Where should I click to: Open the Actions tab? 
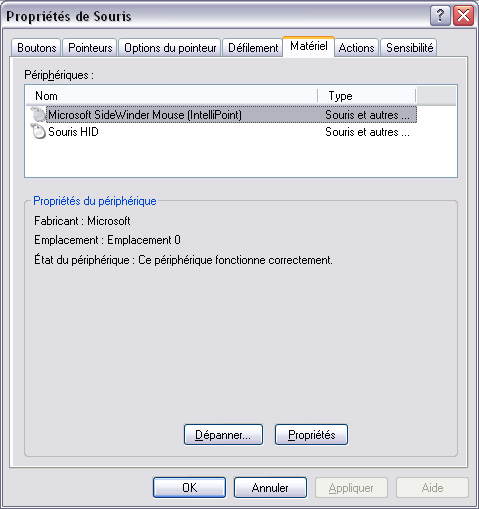click(x=356, y=48)
